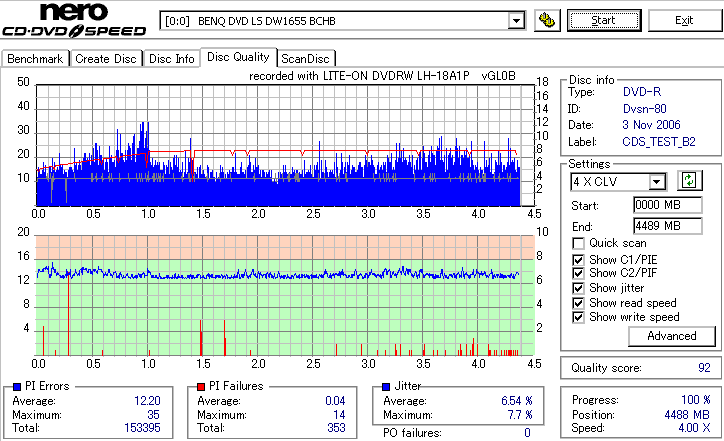The width and height of the screenshot is (724, 441).
Task: Toggle the Show jitter checkbox
Action: (x=578, y=288)
